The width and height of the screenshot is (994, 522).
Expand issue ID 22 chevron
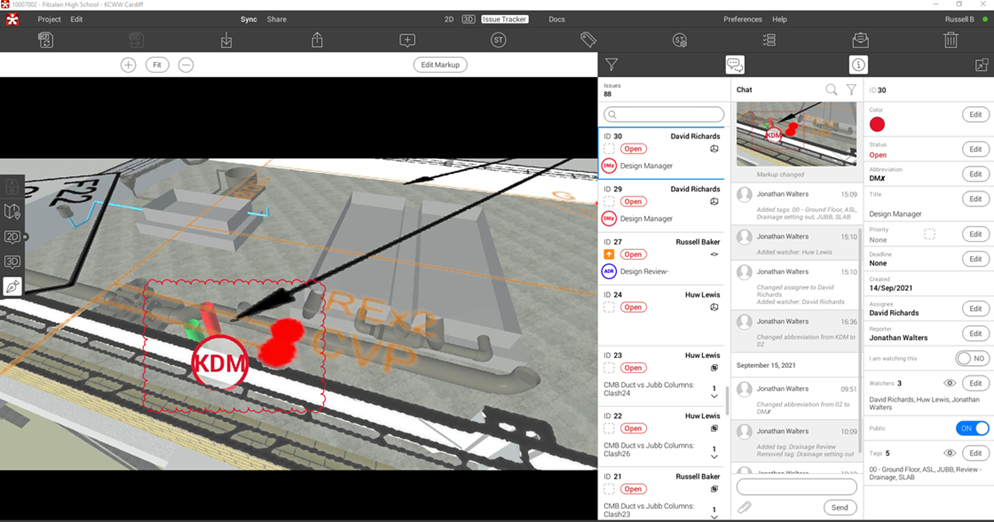click(x=714, y=457)
